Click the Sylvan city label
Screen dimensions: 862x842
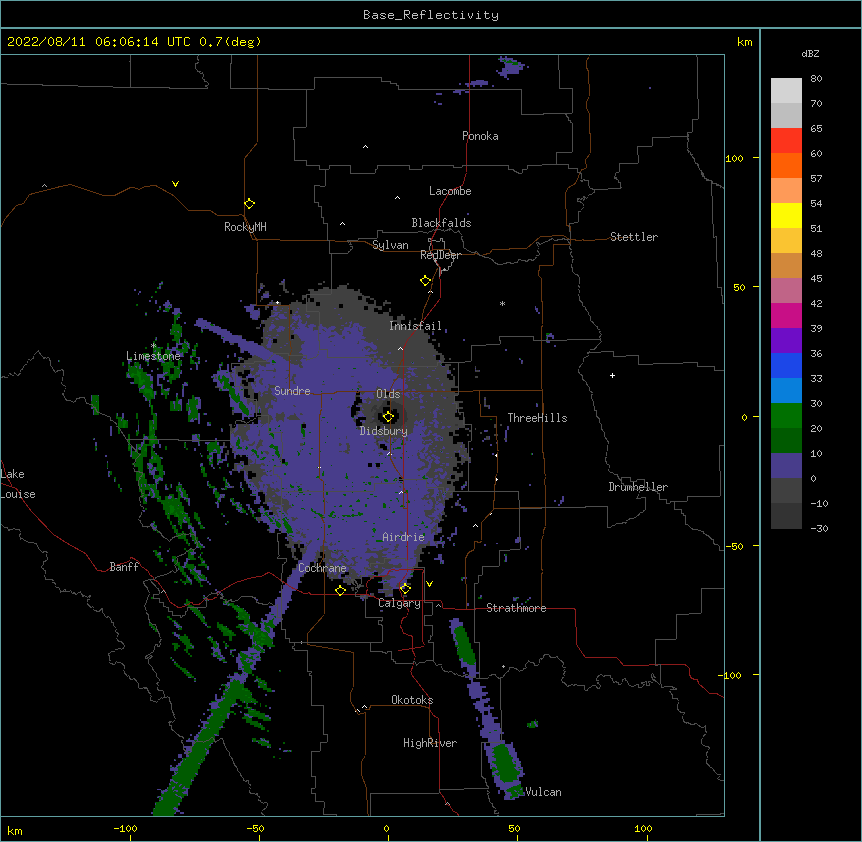[390, 245]
